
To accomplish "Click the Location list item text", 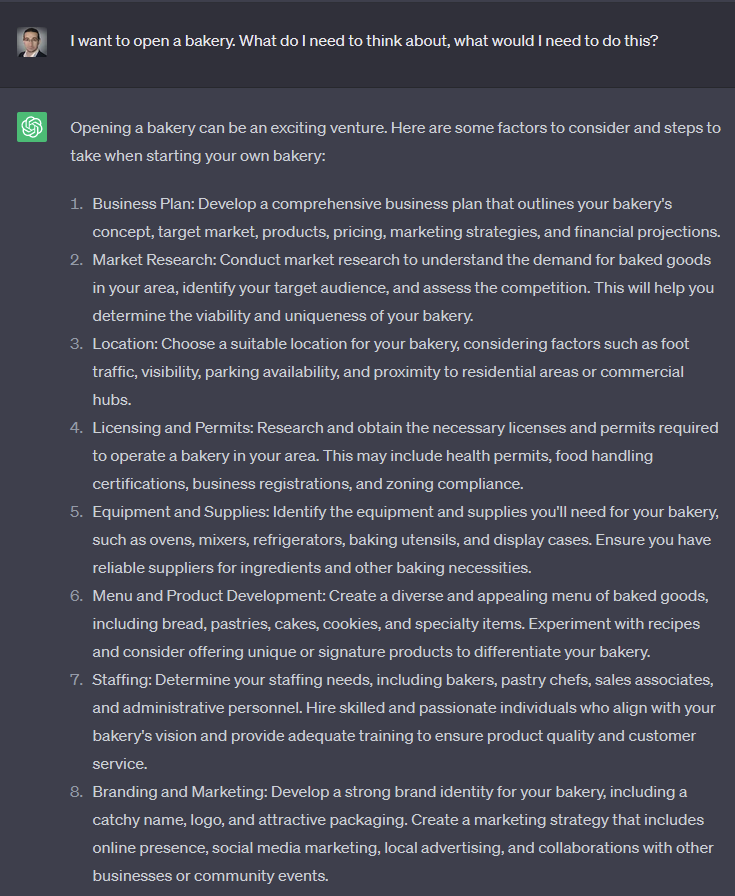I will [x=391, y=371].
